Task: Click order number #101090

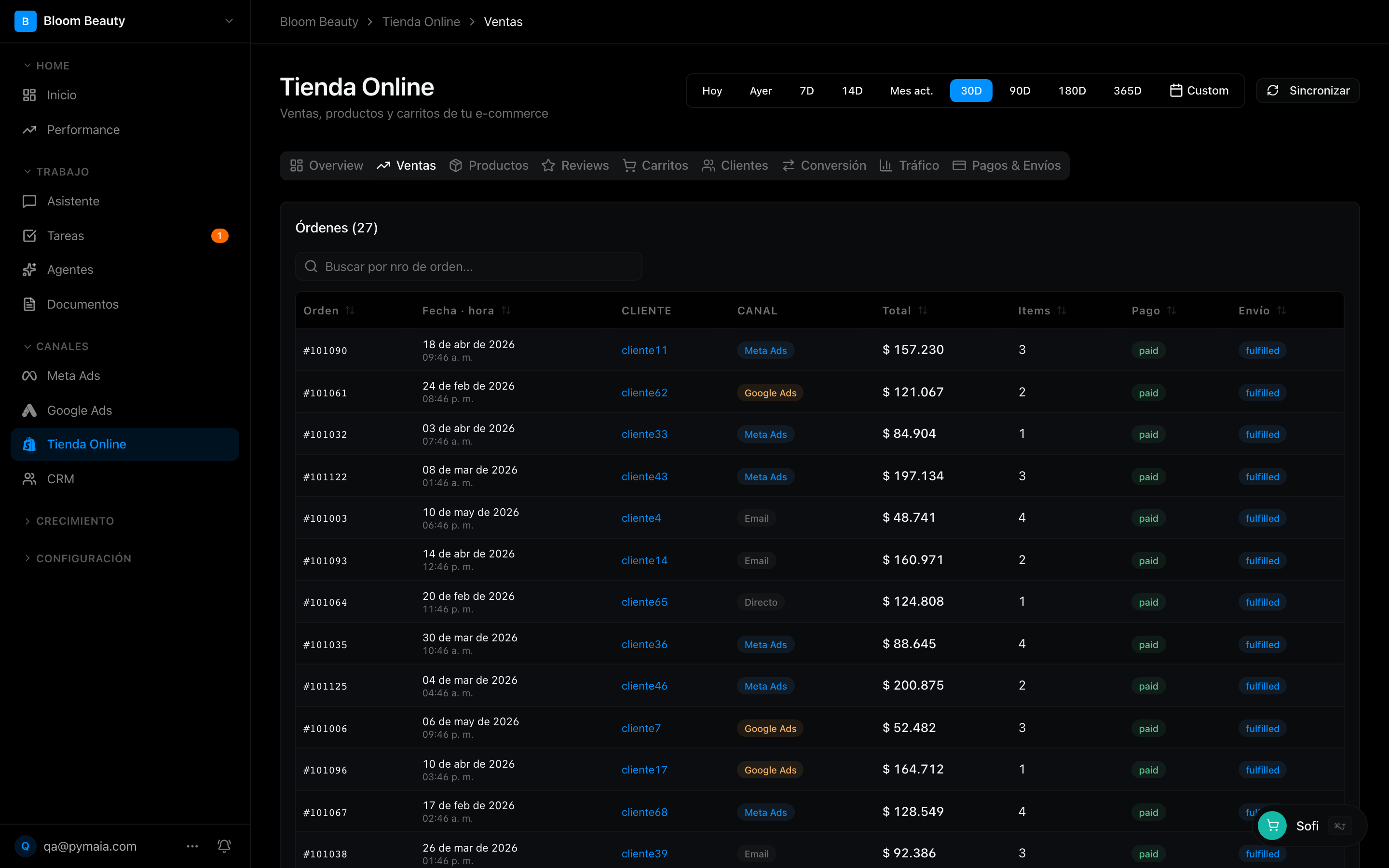Action: 325,351
